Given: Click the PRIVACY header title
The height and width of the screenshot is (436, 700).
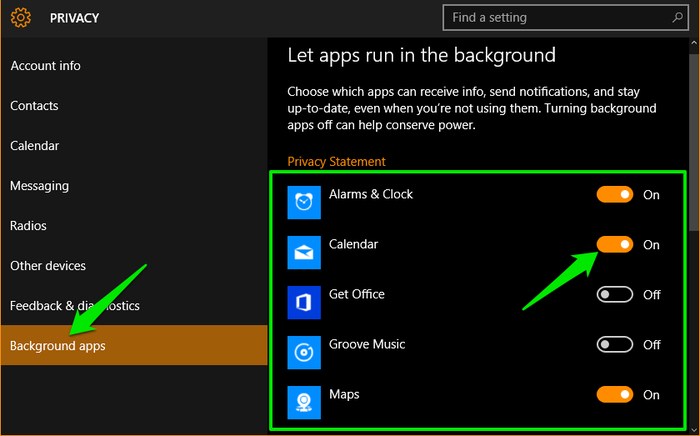Looking at the screenshot, I should coord(74,18).
